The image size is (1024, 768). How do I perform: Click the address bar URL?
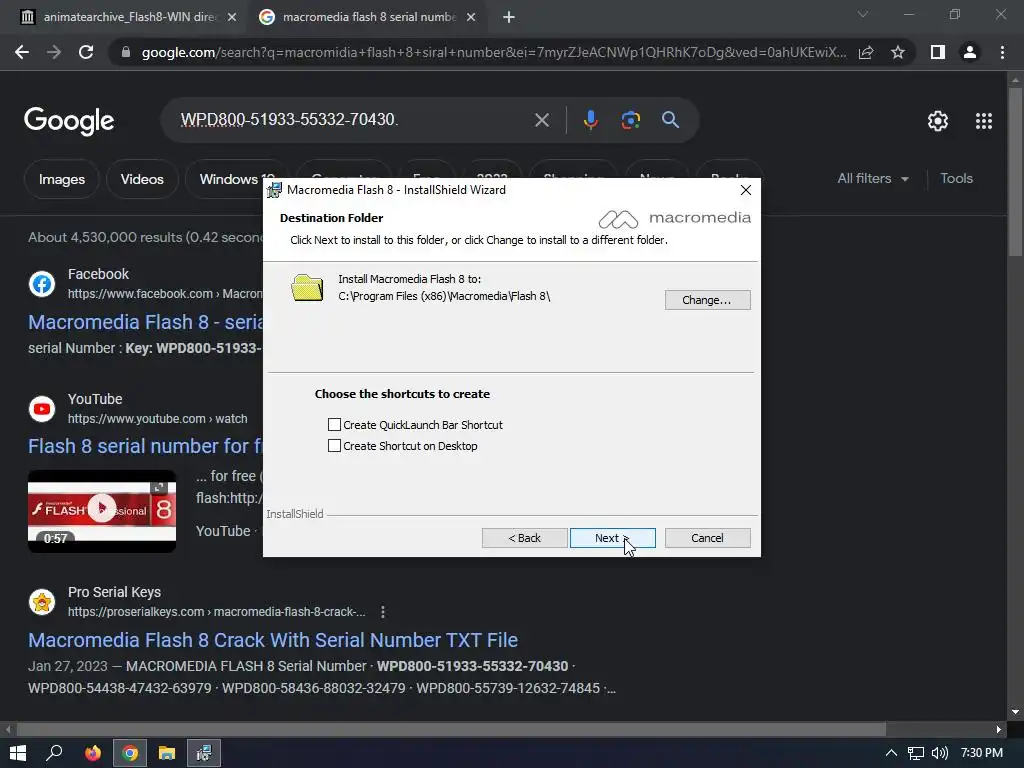(x=493, y=52)
